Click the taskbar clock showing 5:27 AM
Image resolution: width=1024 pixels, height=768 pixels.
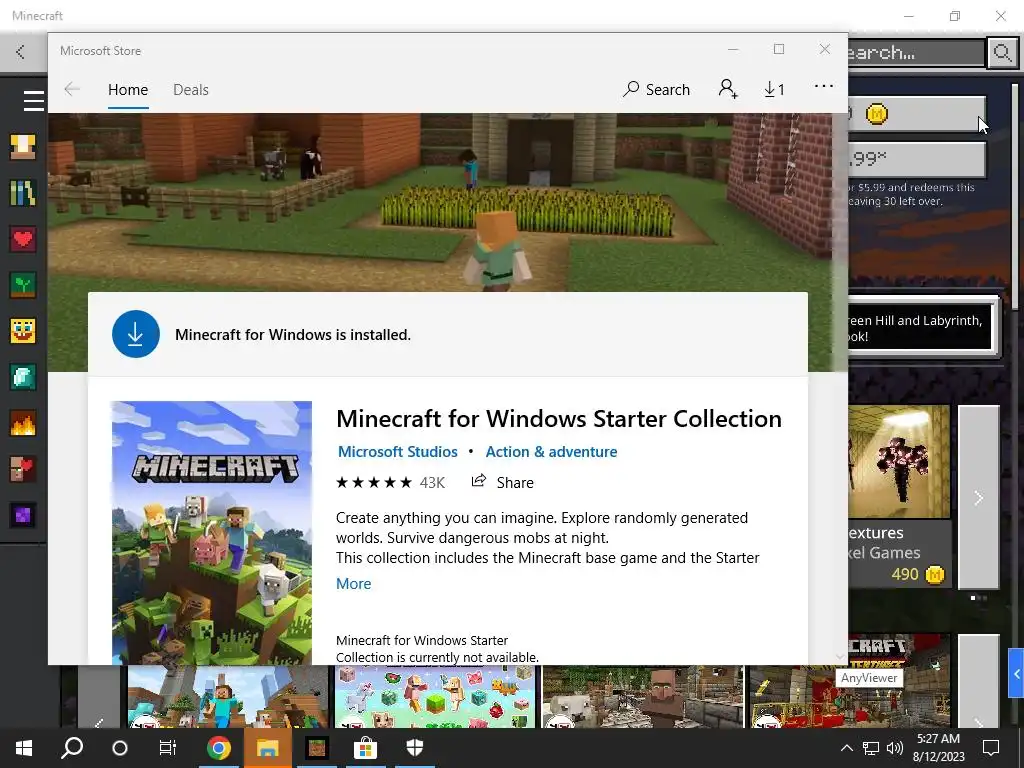pos(938,748)
